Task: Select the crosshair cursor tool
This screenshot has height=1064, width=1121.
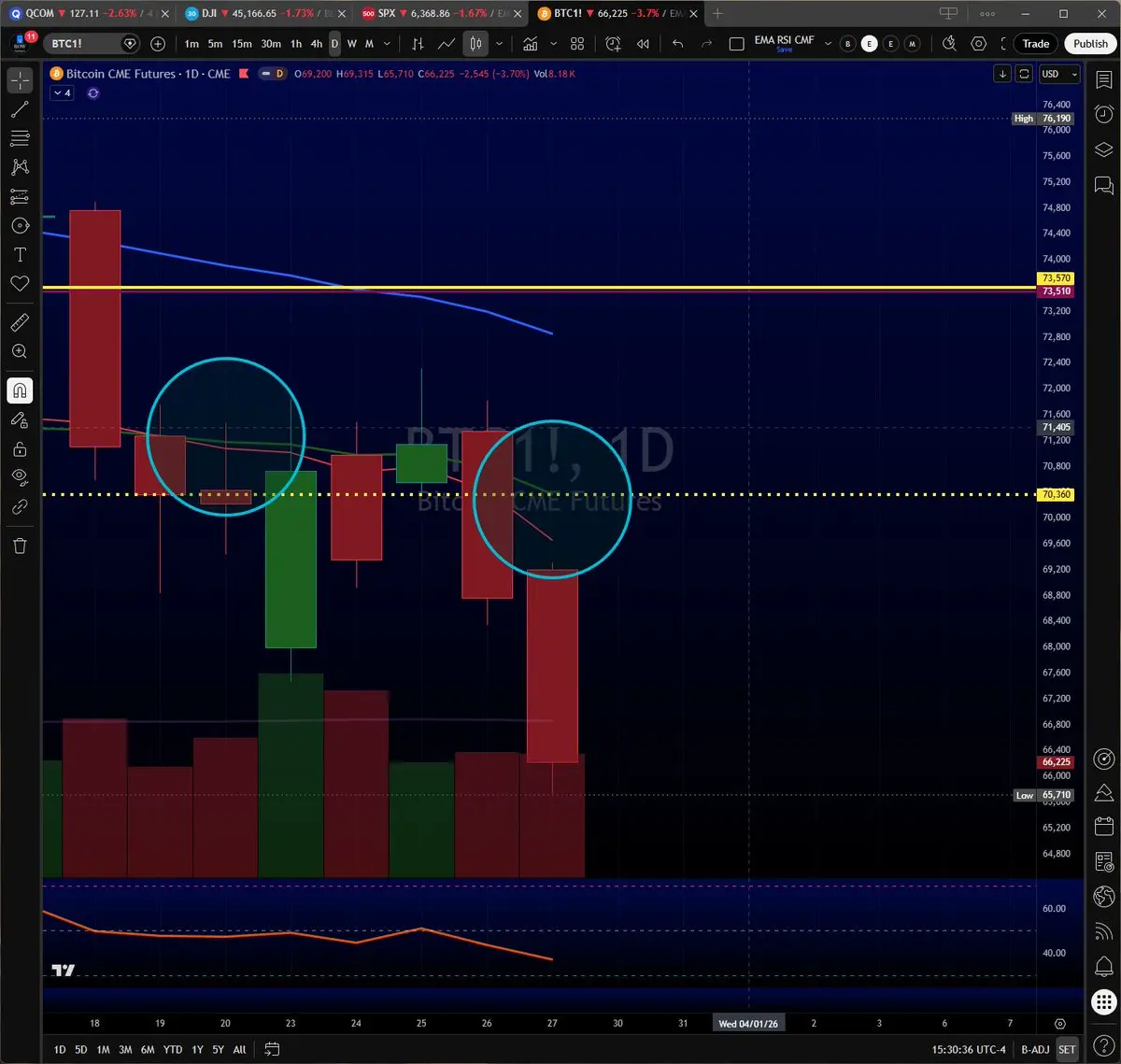Action: (20, 81)
